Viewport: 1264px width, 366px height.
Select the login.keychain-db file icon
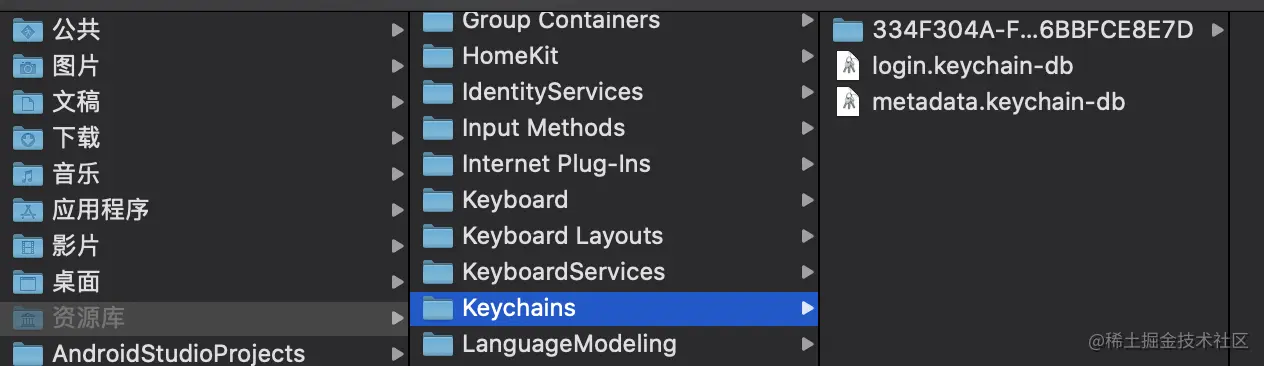pyautogui.click(x=848, y=66)
